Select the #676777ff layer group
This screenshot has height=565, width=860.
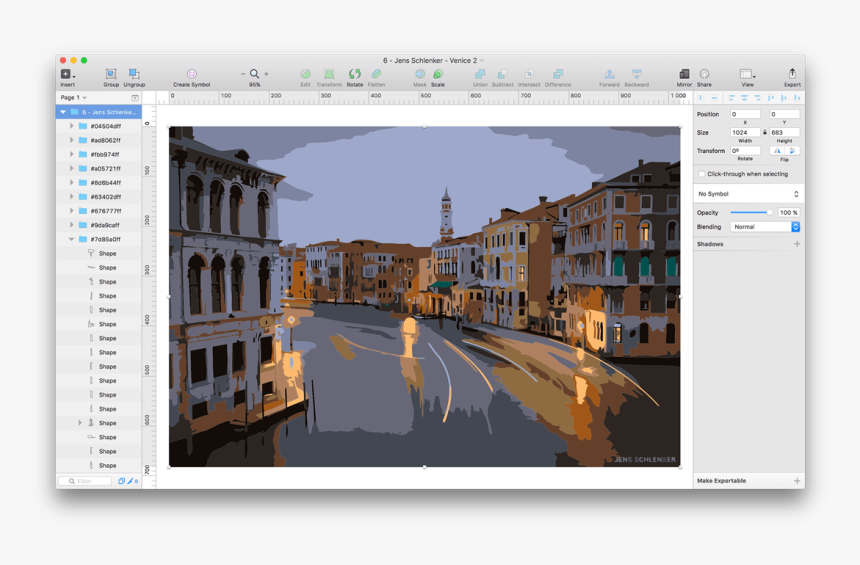(x=99, y=211)
